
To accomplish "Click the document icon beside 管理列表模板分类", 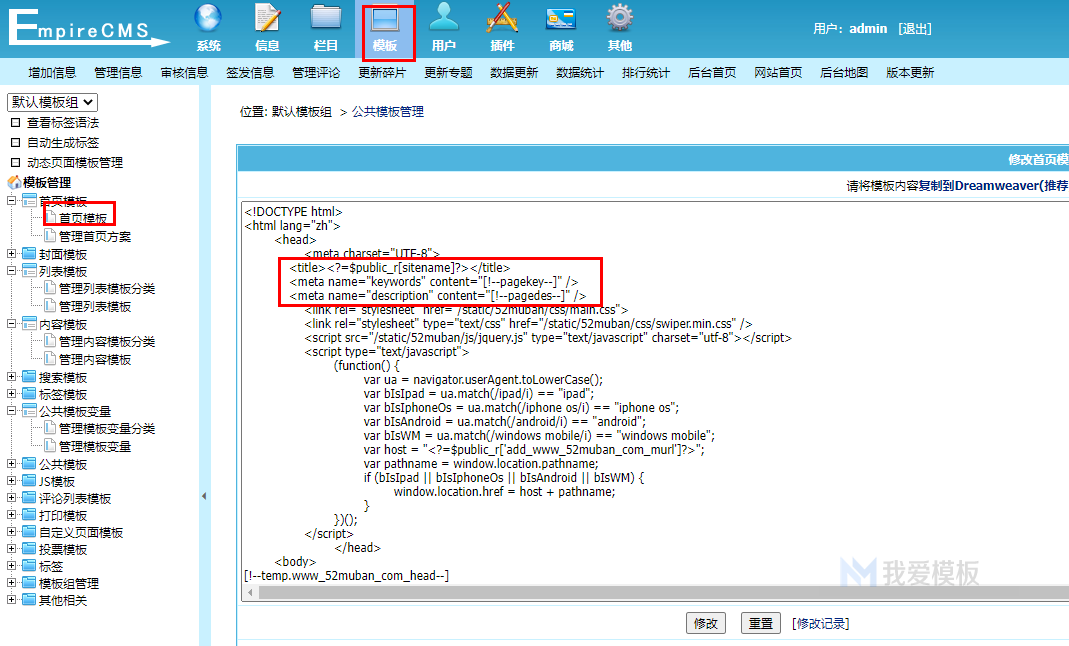I will (50, 288).
